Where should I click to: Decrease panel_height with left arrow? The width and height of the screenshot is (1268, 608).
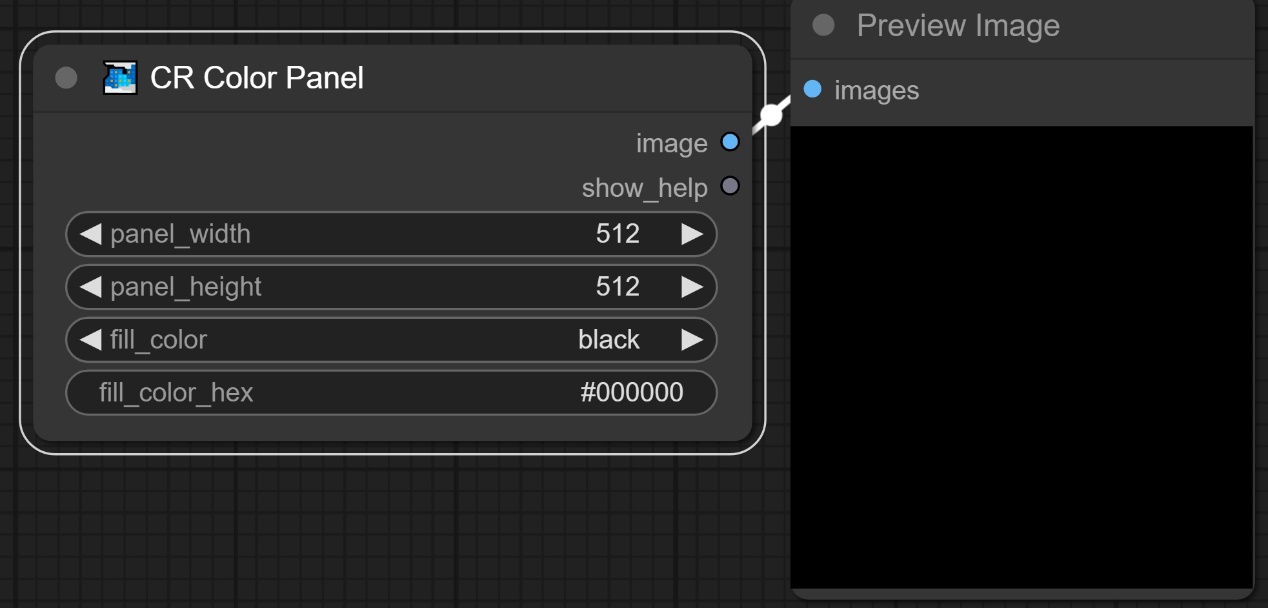91,287
